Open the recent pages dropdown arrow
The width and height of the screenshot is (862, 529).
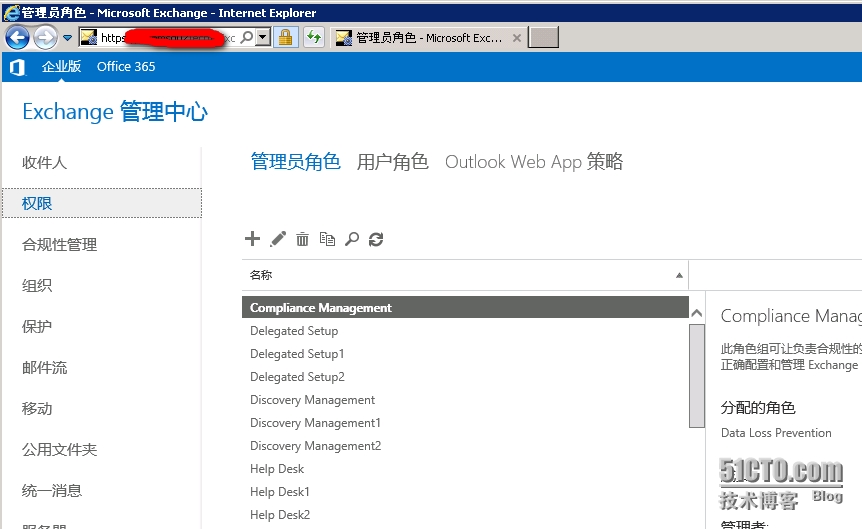(68, 38)
